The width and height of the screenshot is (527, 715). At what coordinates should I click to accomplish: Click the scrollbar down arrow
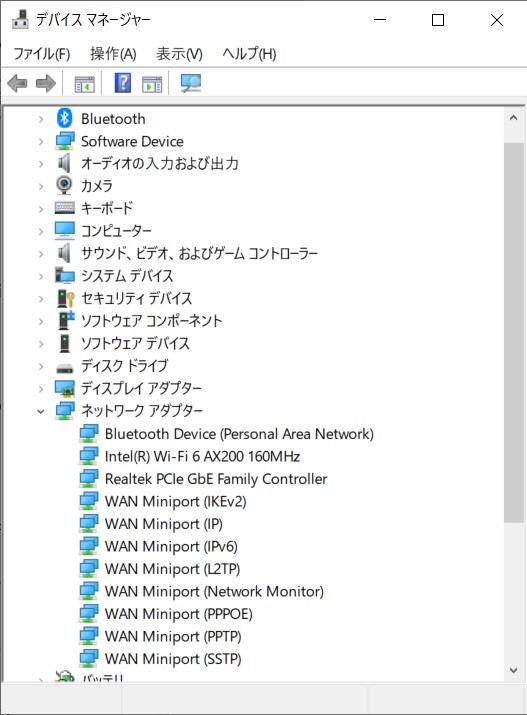(514, 670)
